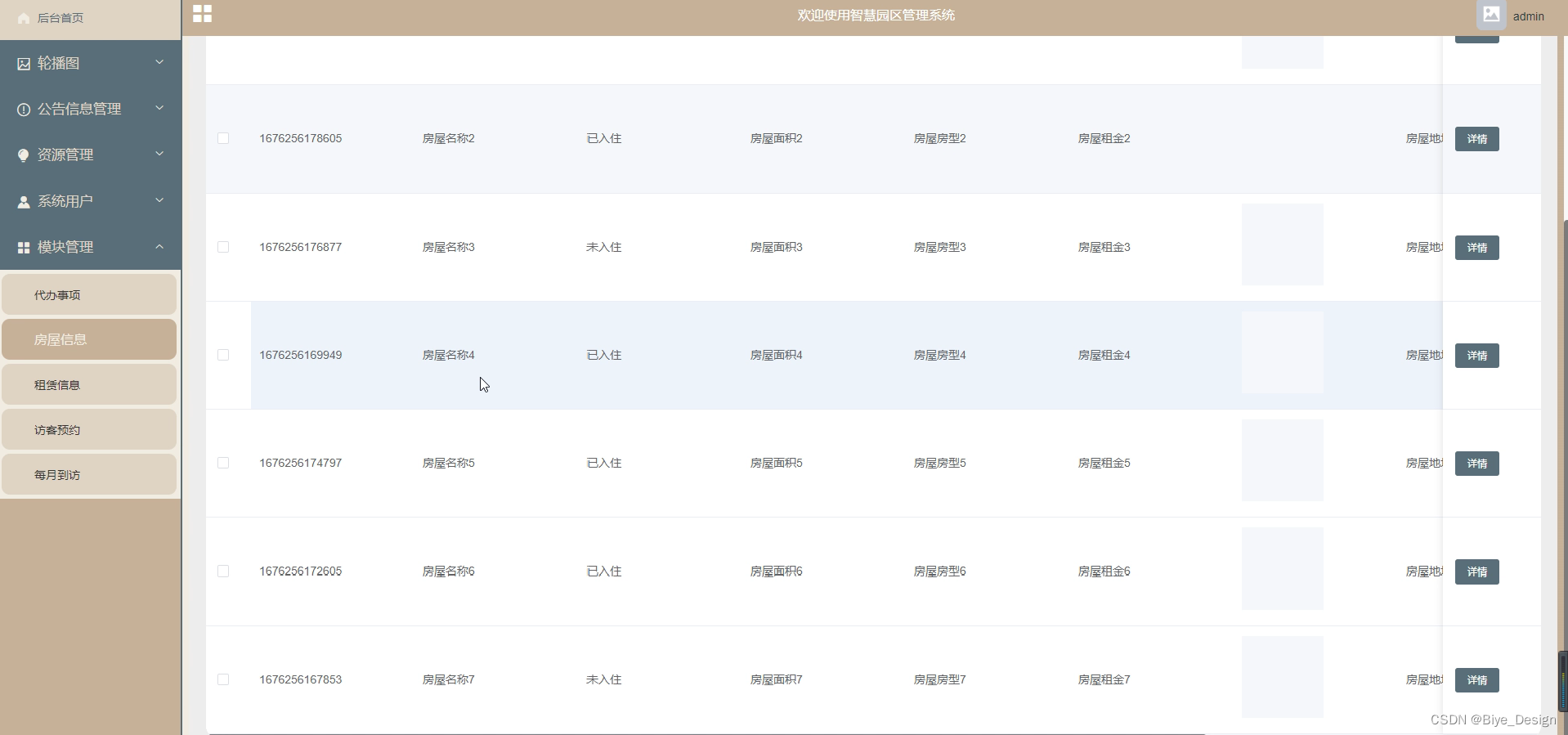The image size is (1568, 735).
Task: Click the info icon next to 公告信息管理
Action: (24, 110)
